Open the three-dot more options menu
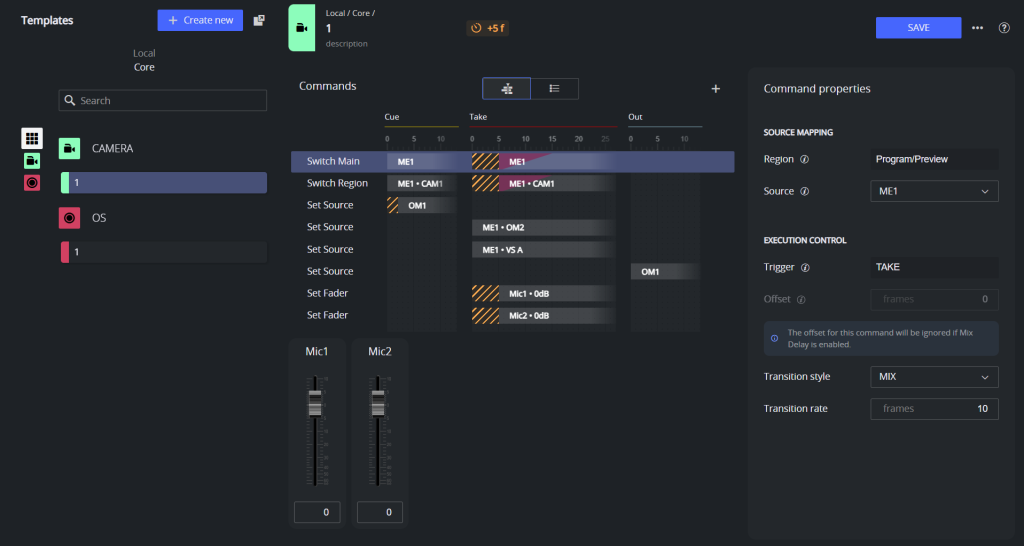The height and width of the screenshot is (546, 1024). (977, 28)
